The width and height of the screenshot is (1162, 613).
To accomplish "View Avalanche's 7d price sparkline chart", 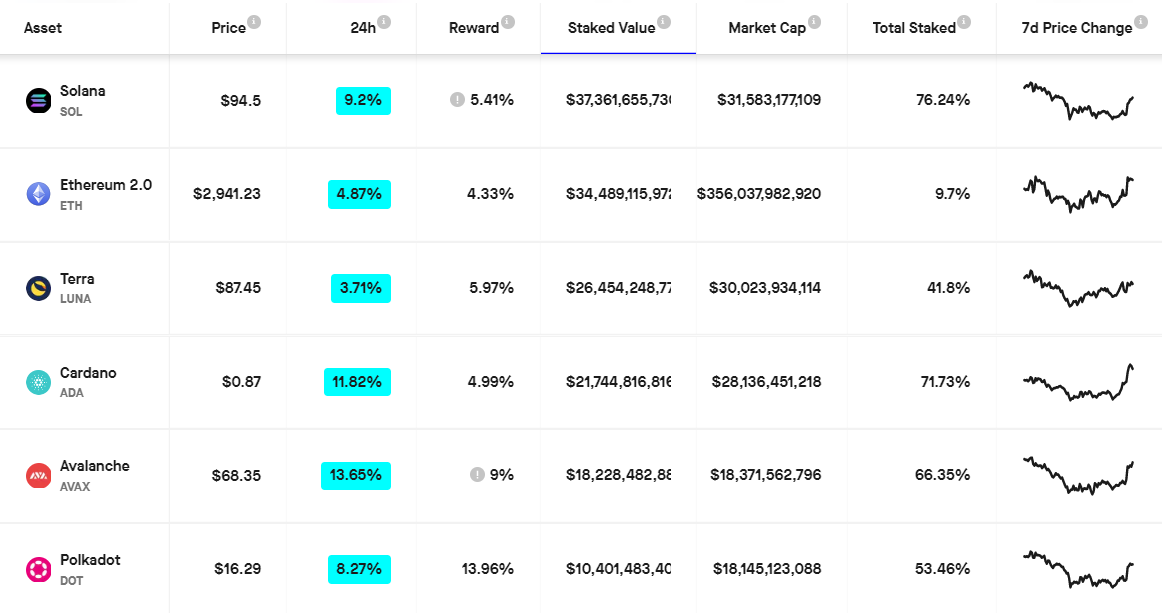I will pyautogui.click(x=1078, y=476).
